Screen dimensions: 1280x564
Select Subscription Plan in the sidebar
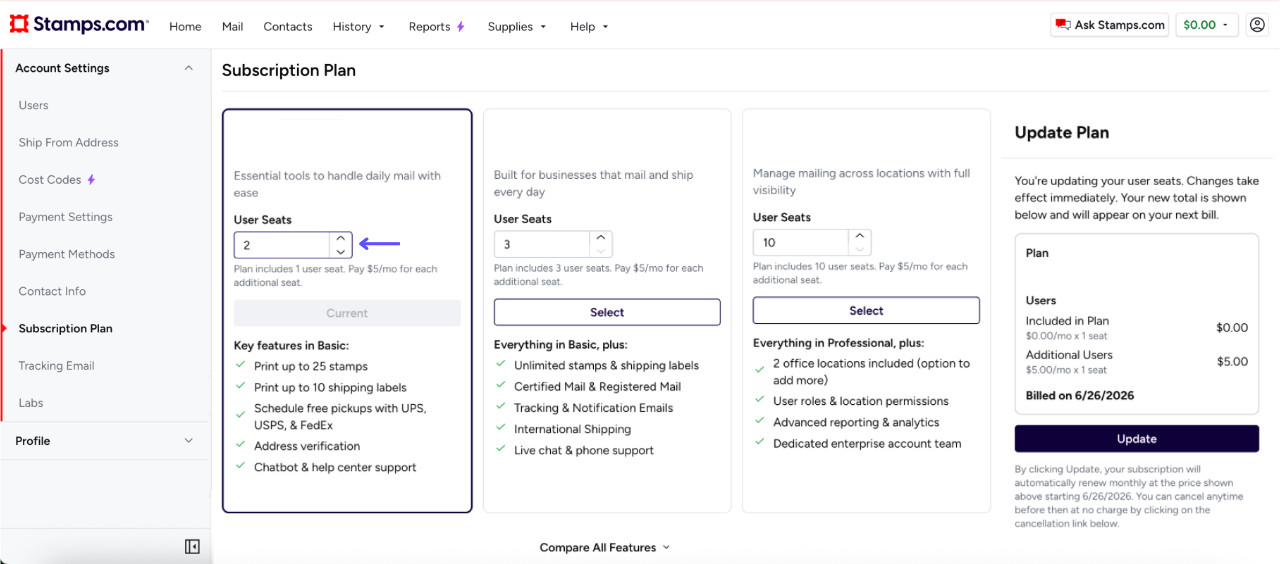pyautogui.click(x=65, y=328)
